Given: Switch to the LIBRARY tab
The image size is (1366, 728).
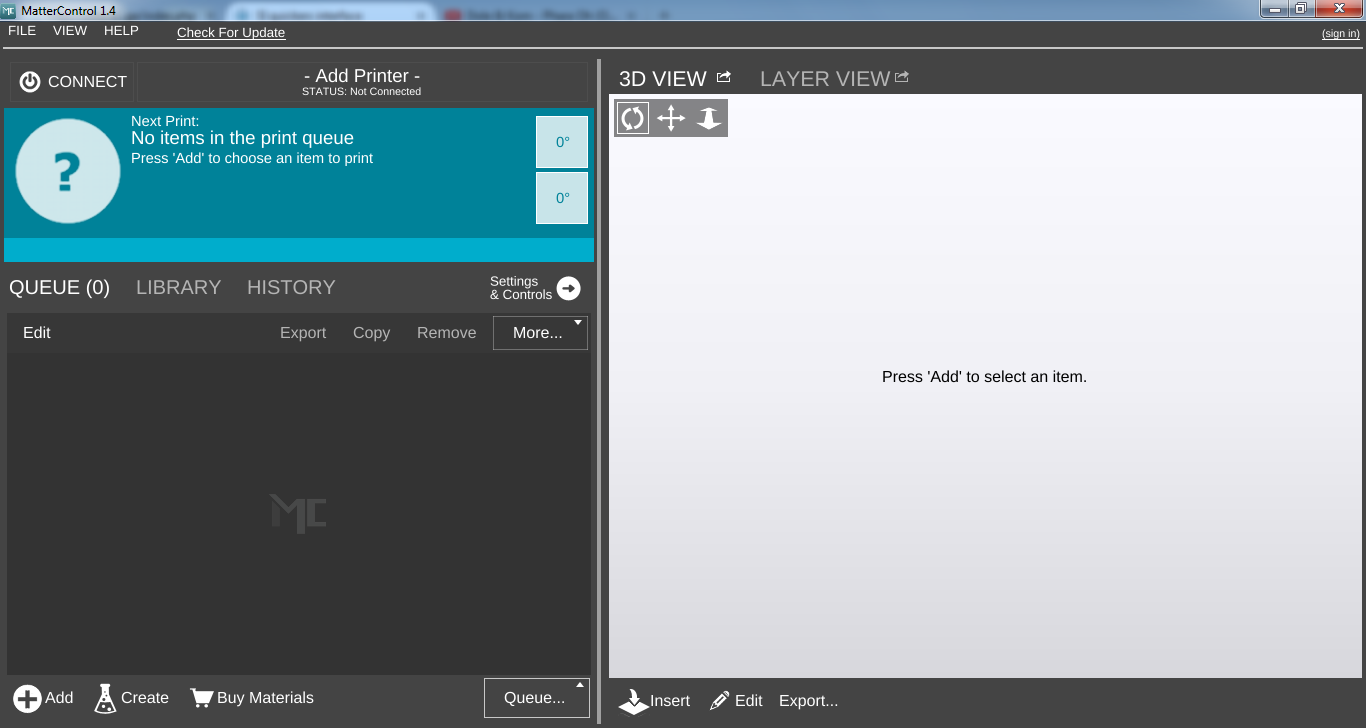Looking at the screenshot, I should (178, 288).
